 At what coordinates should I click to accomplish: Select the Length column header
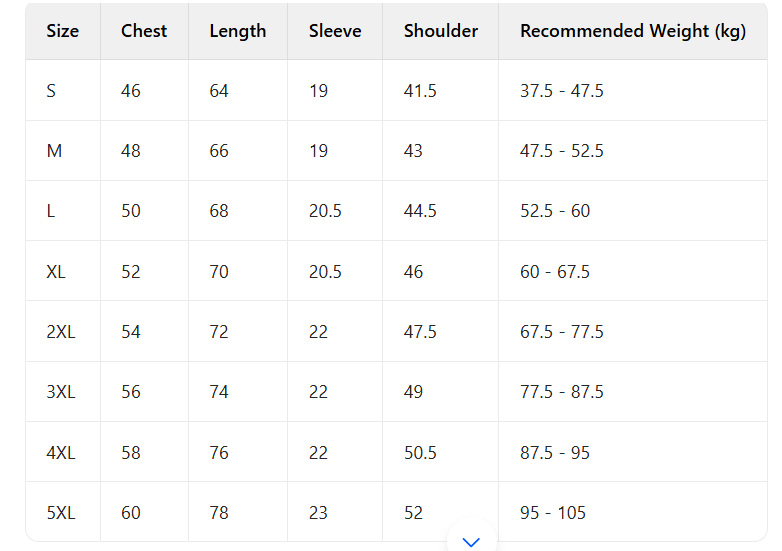point(238,31)
